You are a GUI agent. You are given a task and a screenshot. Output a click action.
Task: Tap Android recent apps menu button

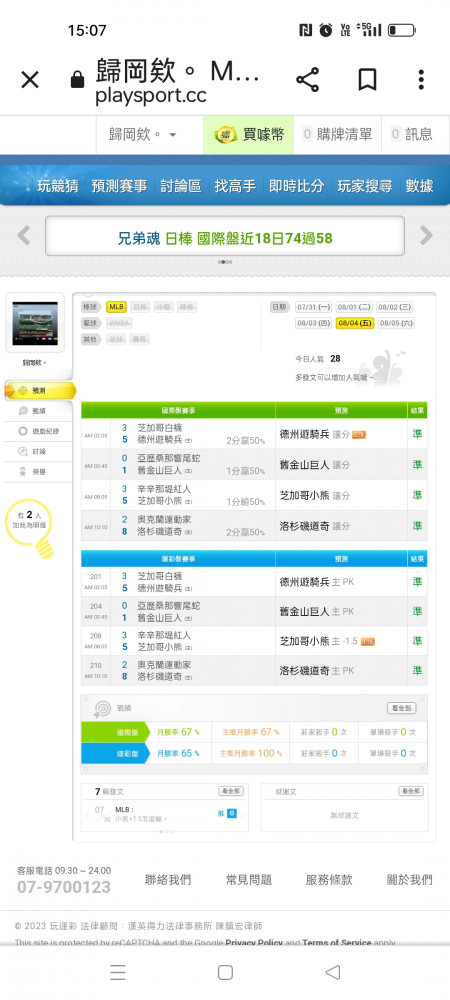(x=118, y=972)
